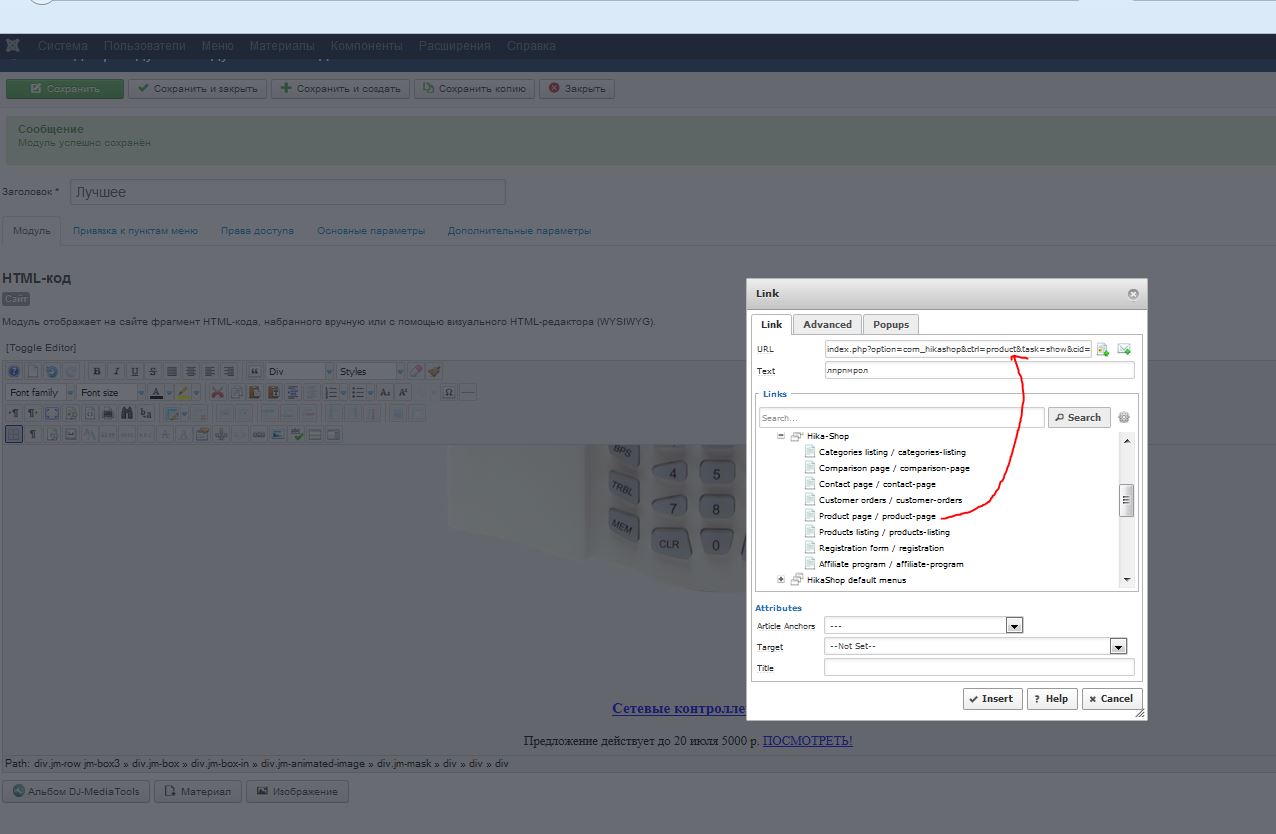This screenshot has height=834, width=1276.
Task: Expand the HikaShop default menus node
Action: [781, 580]
